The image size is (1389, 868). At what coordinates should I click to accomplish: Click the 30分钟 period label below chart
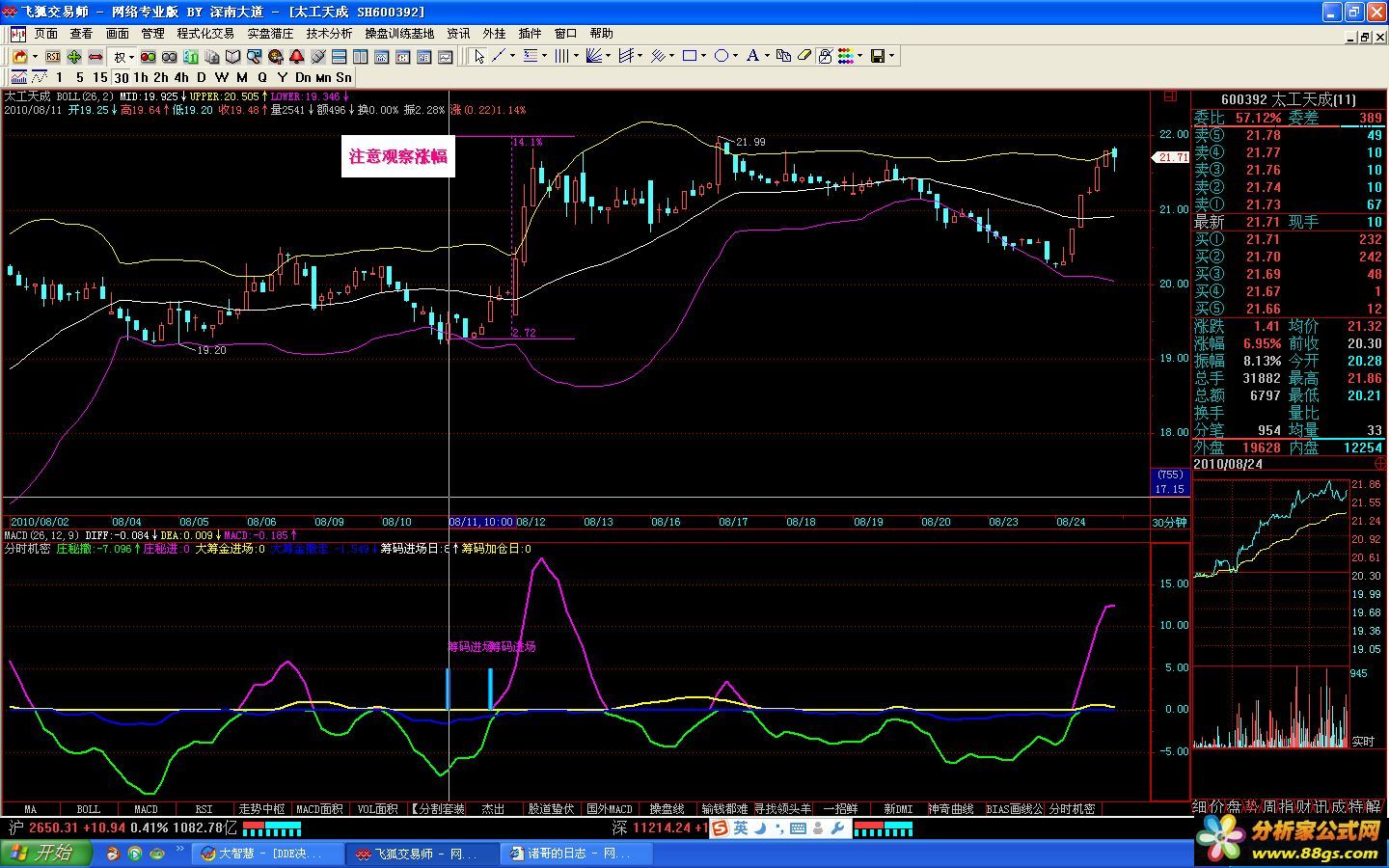tap(1170, 522)
